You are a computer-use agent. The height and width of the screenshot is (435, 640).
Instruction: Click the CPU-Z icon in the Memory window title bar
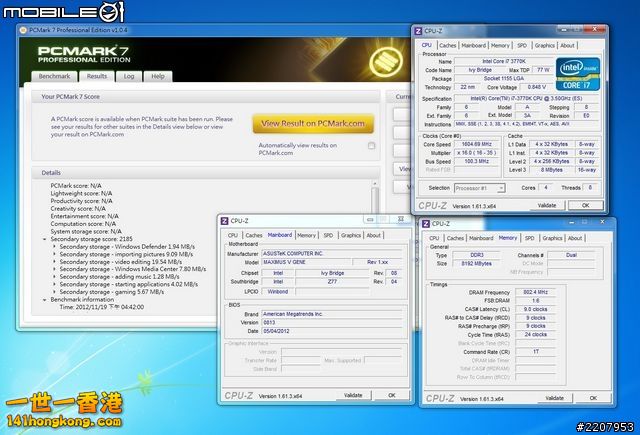tap(428, 224)
